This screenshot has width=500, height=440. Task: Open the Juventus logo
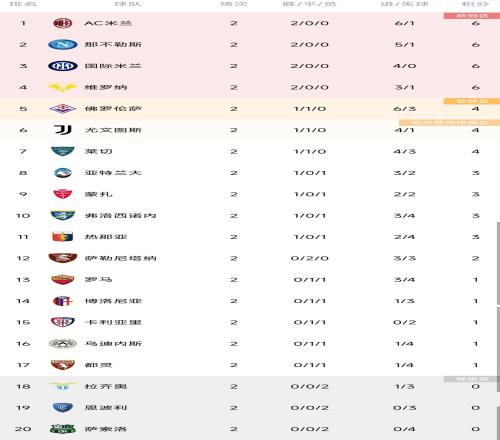tap(63, 130)
